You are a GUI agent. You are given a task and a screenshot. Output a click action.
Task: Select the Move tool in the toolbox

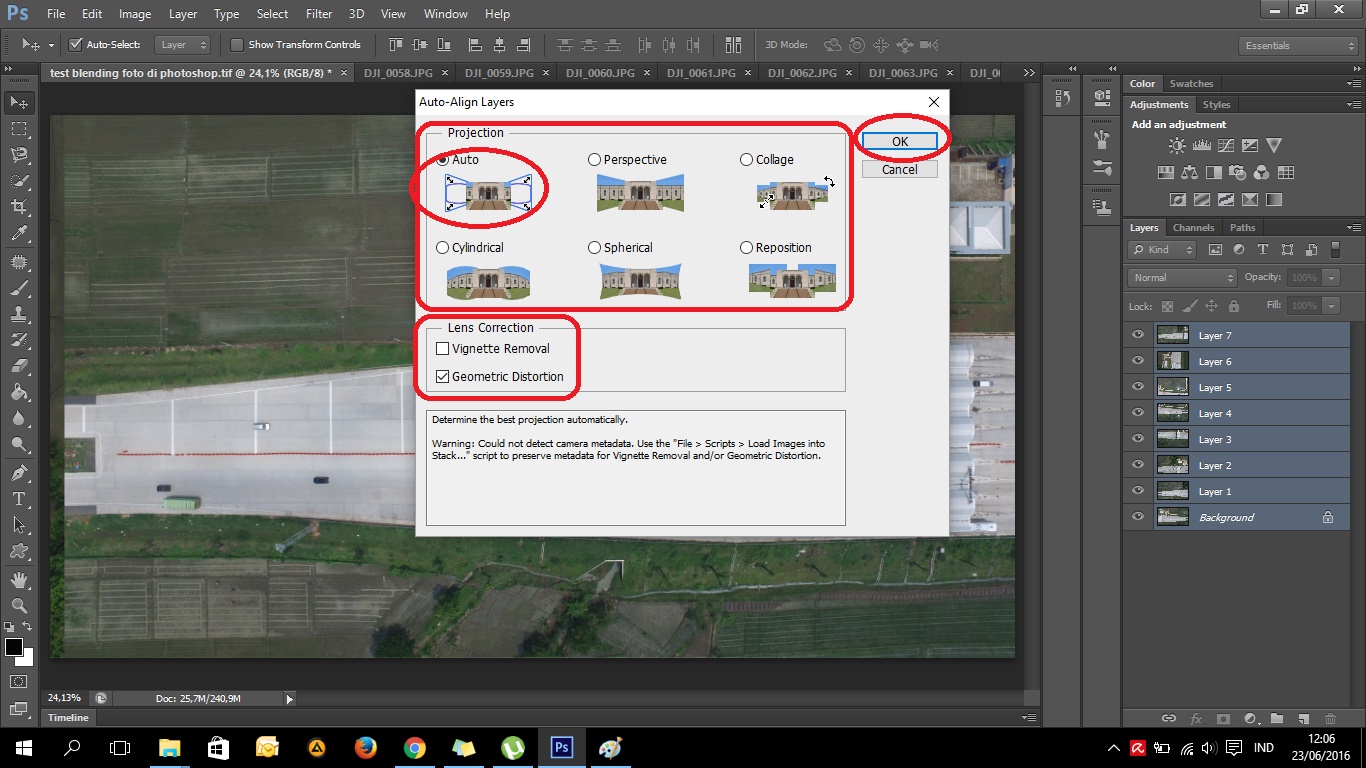pos(19,103)
